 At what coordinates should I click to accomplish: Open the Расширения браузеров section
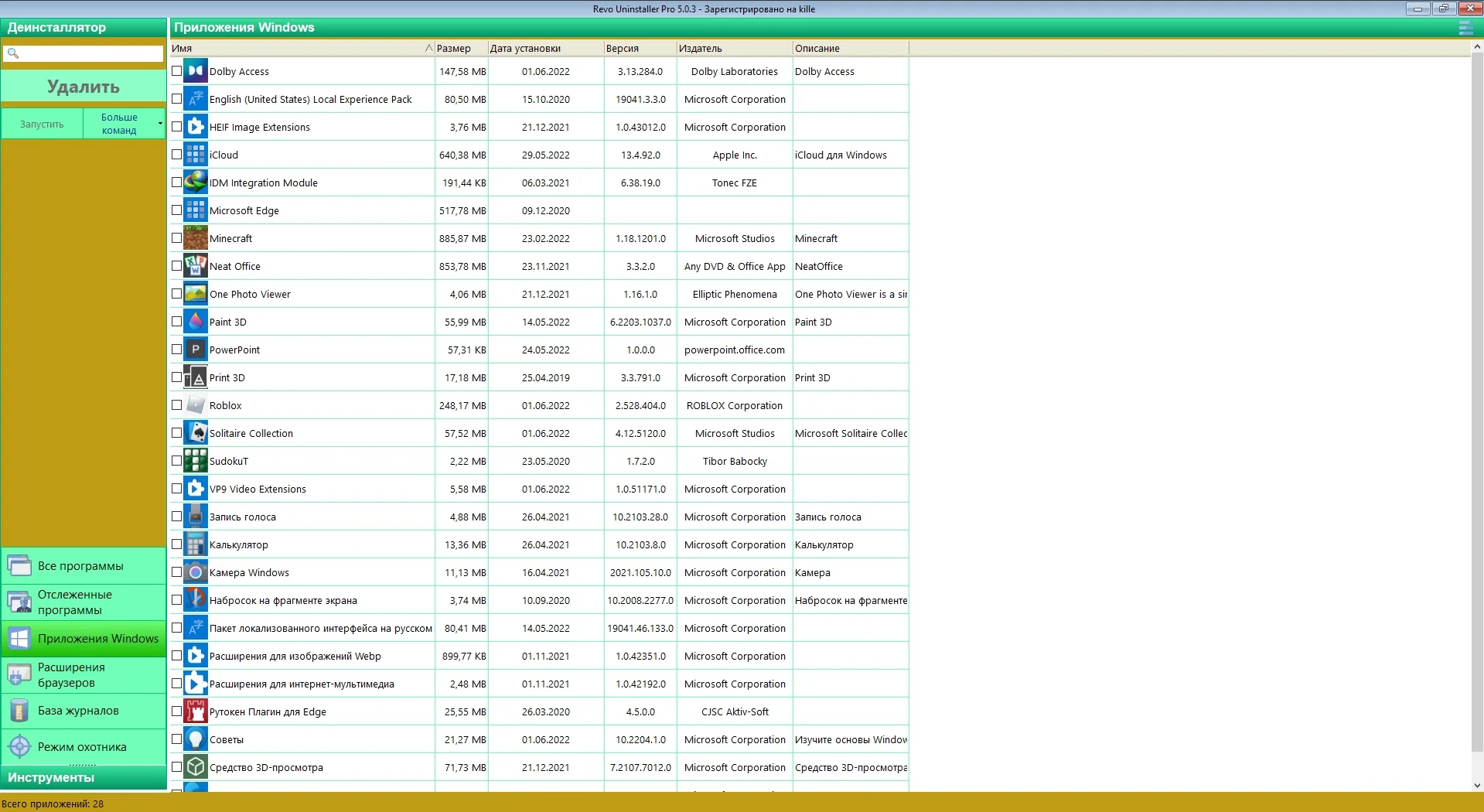84,675
